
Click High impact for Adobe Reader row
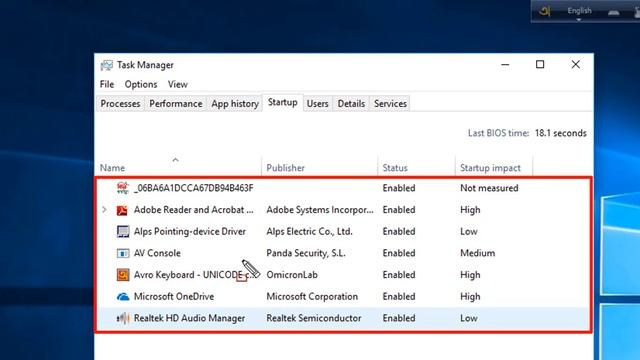coord(470,210)
